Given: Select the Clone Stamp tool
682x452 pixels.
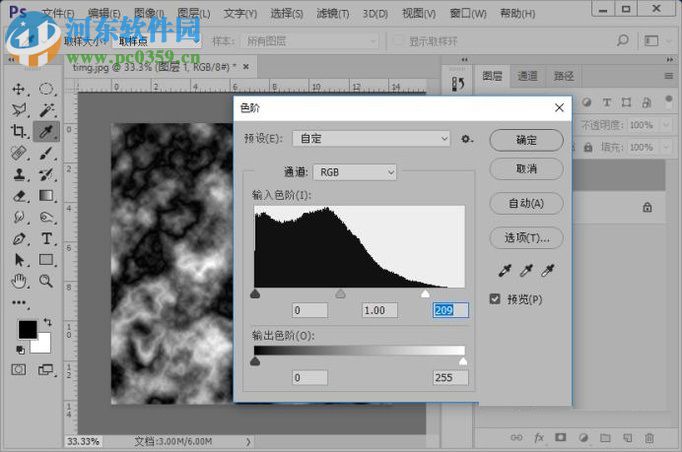Looking at the screenshot, I should 19,174.
